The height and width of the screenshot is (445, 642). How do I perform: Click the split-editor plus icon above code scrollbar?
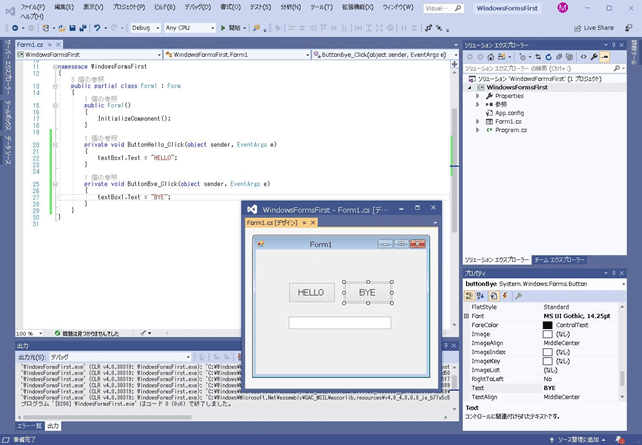click(x=454, y=64)
